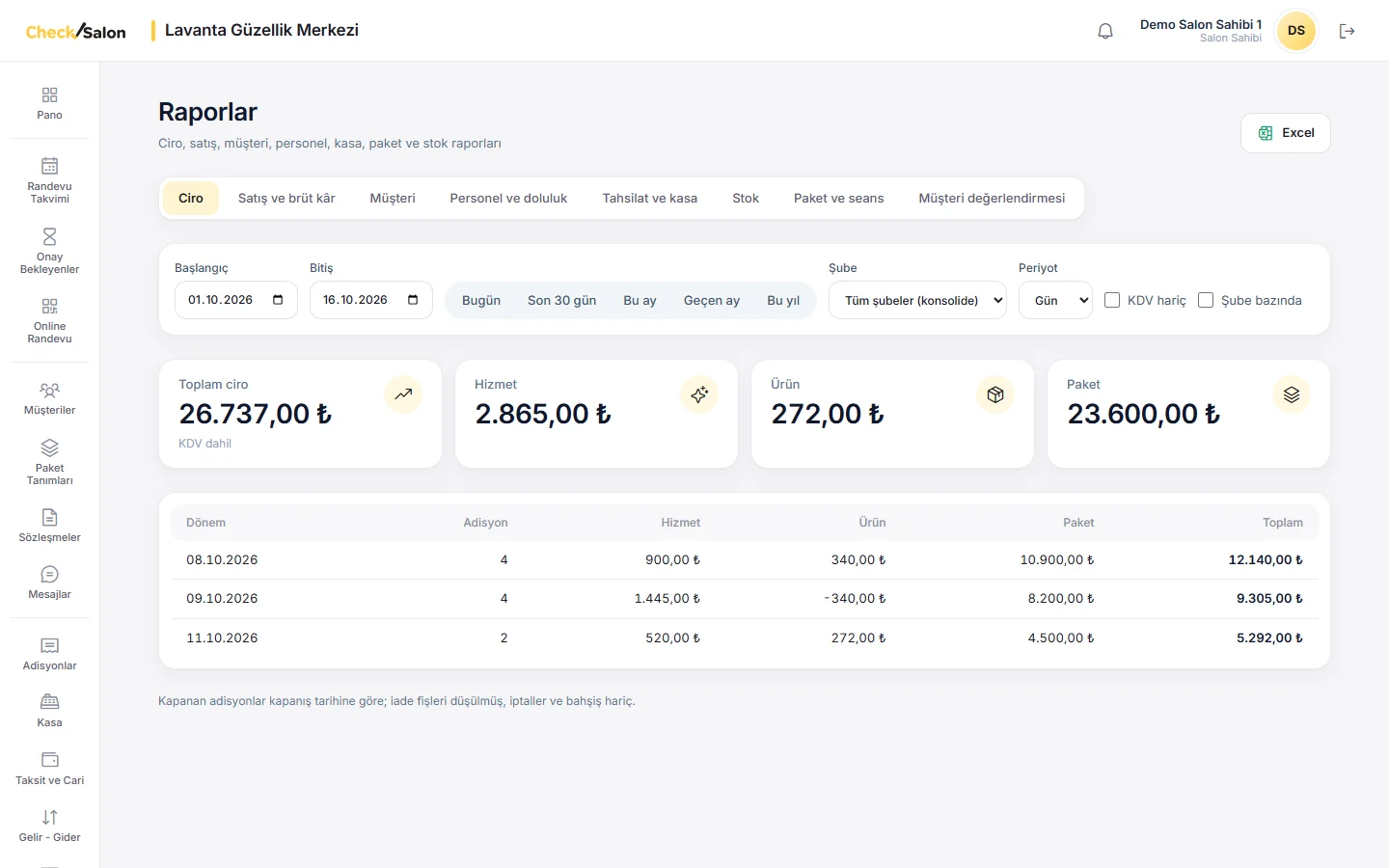This screenshot has width=1389, height=868.
Task: Switch to the Stok tab
Action: [746, 198]
